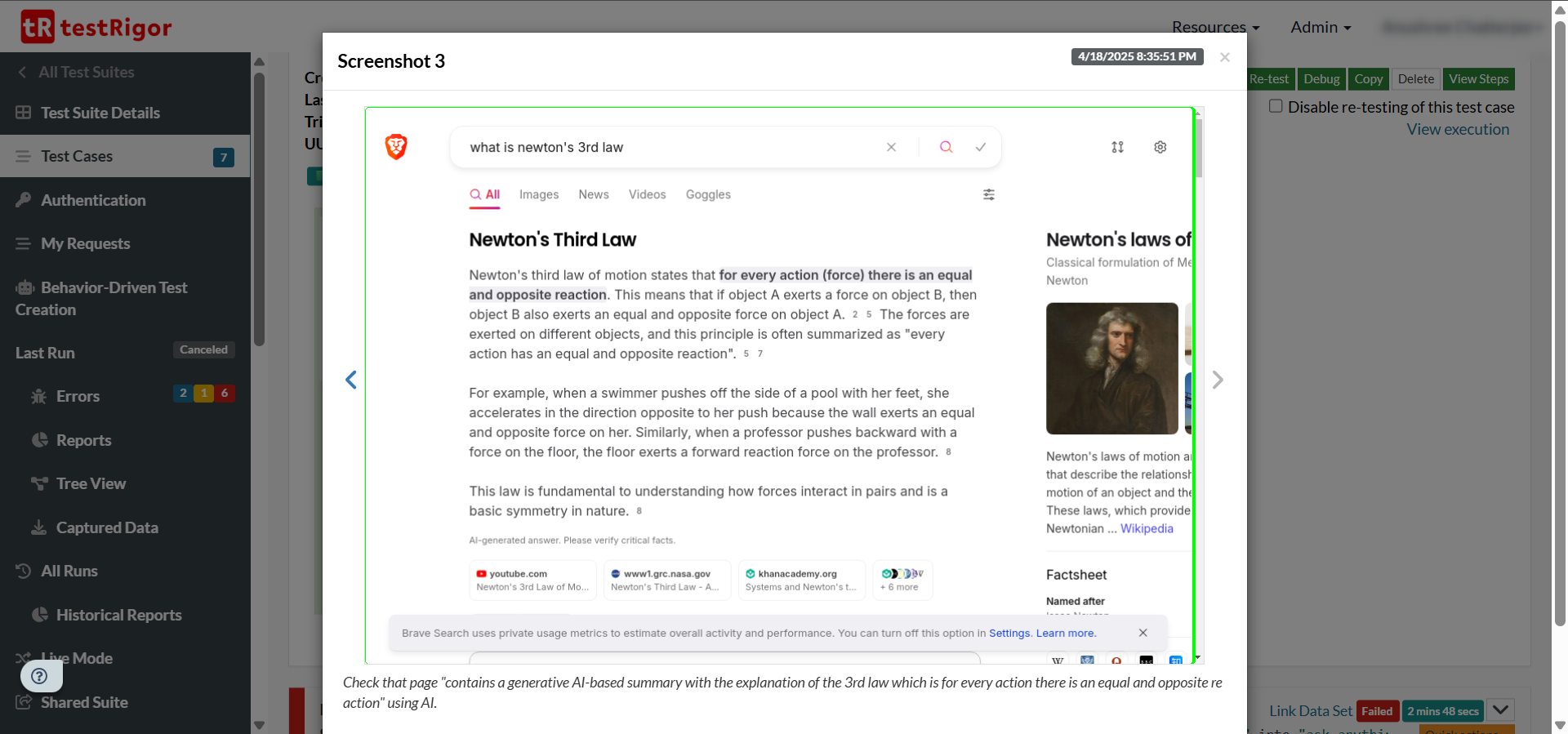The width and height of the screenshot is (1568, 734).
Task: Click the screenshot vertical scrollbar
Action: coord(1198,147)
